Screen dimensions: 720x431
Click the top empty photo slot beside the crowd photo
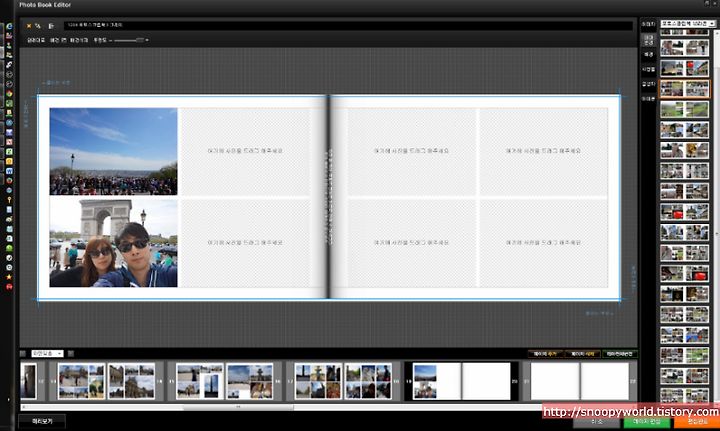tap(245, 151)
